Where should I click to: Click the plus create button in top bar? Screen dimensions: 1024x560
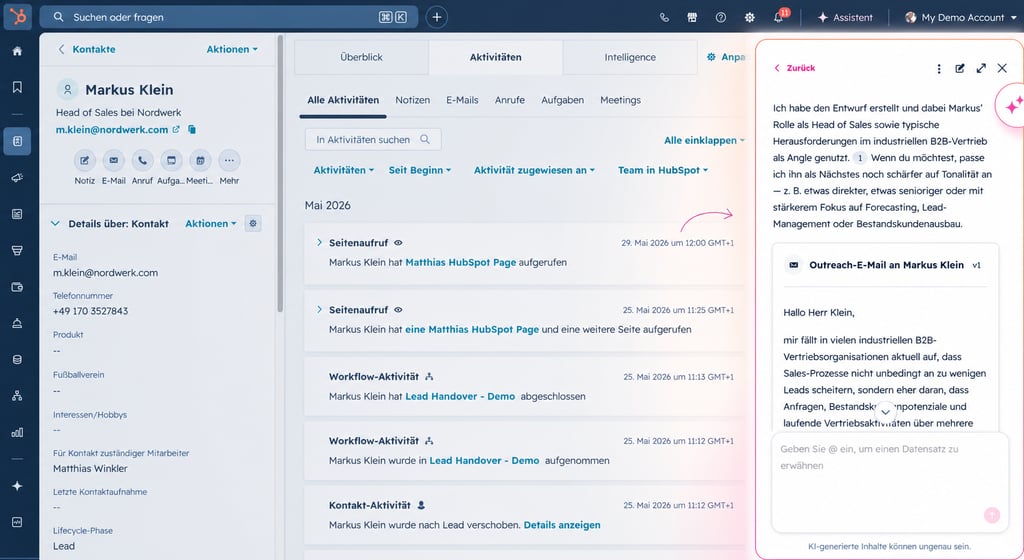click(437, 17)
